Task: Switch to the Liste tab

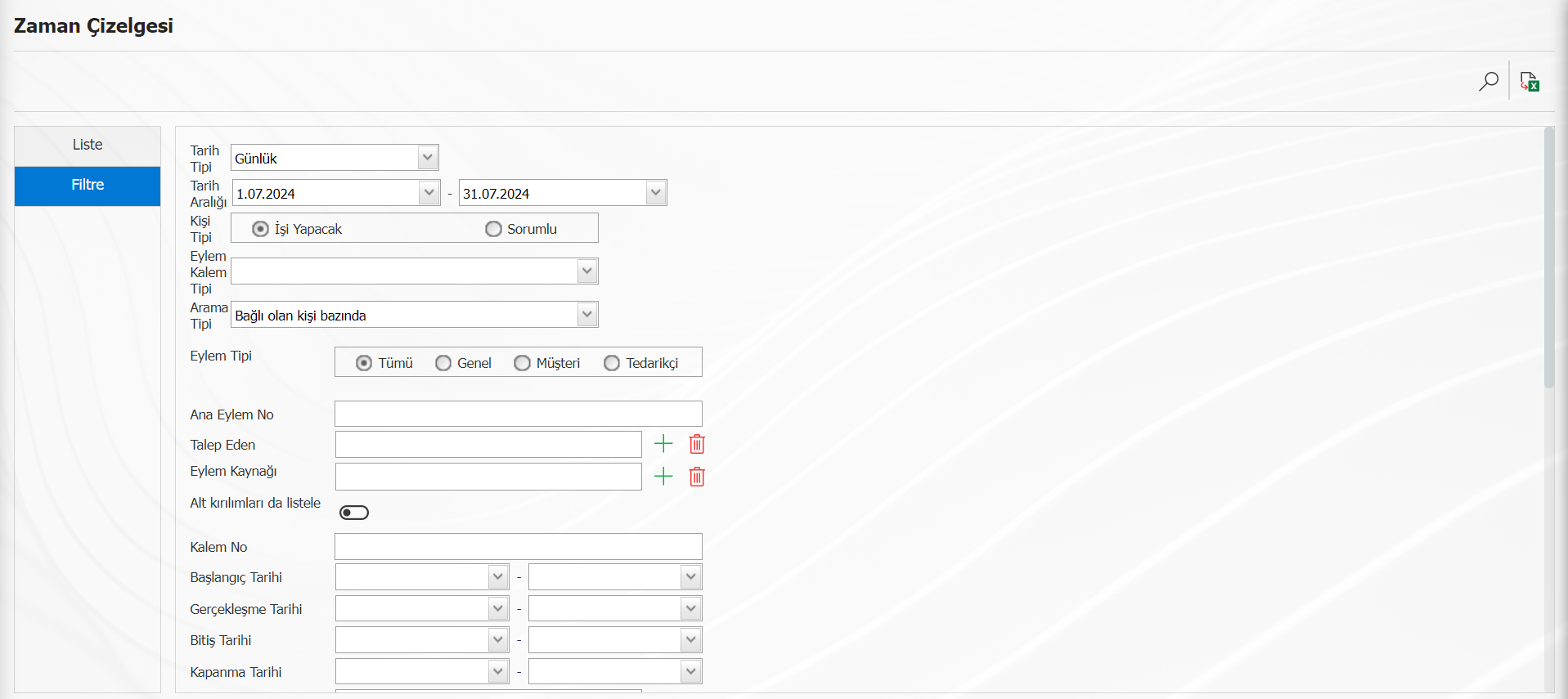Action: 88,145
